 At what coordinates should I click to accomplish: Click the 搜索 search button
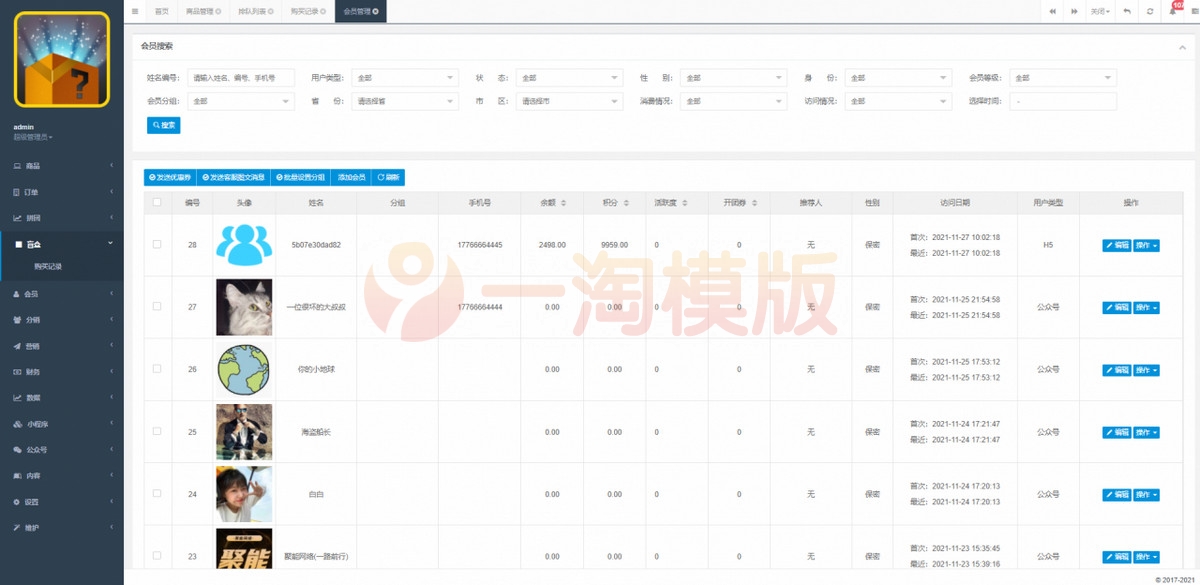pyautogui.click(x=162, y=125)
